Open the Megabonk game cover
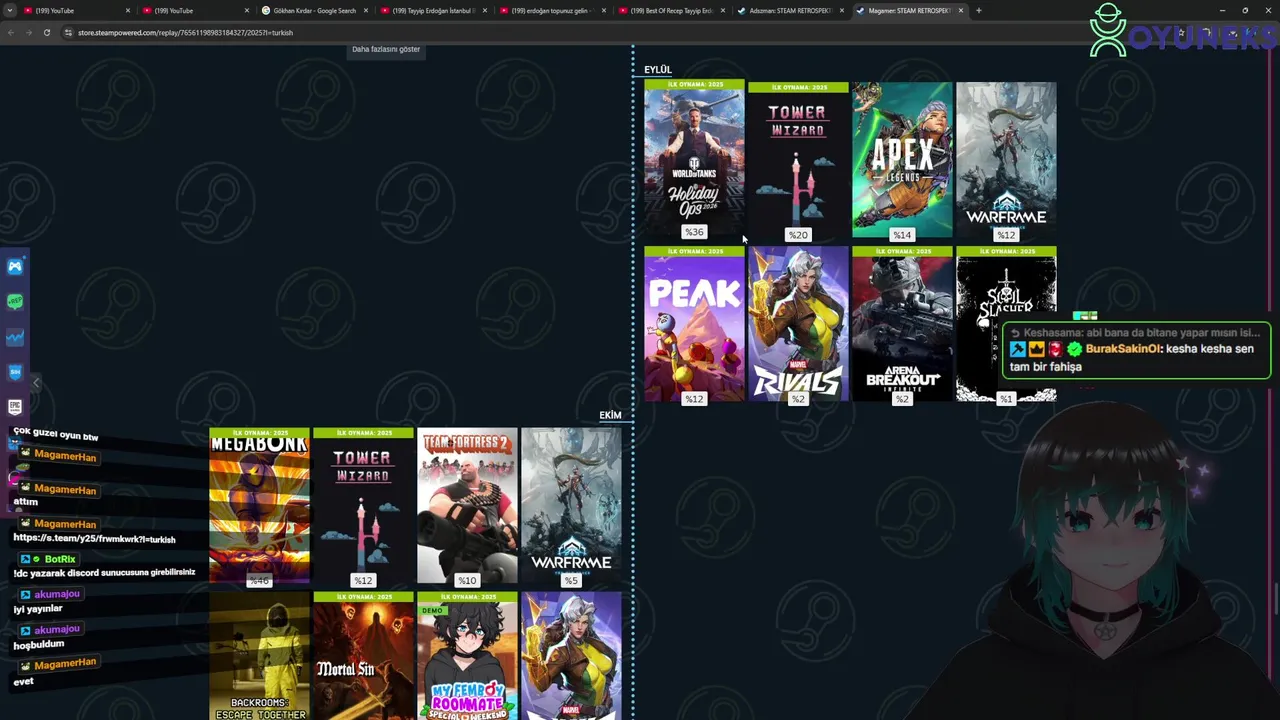 pyautogui.click(x=259, y=507)
